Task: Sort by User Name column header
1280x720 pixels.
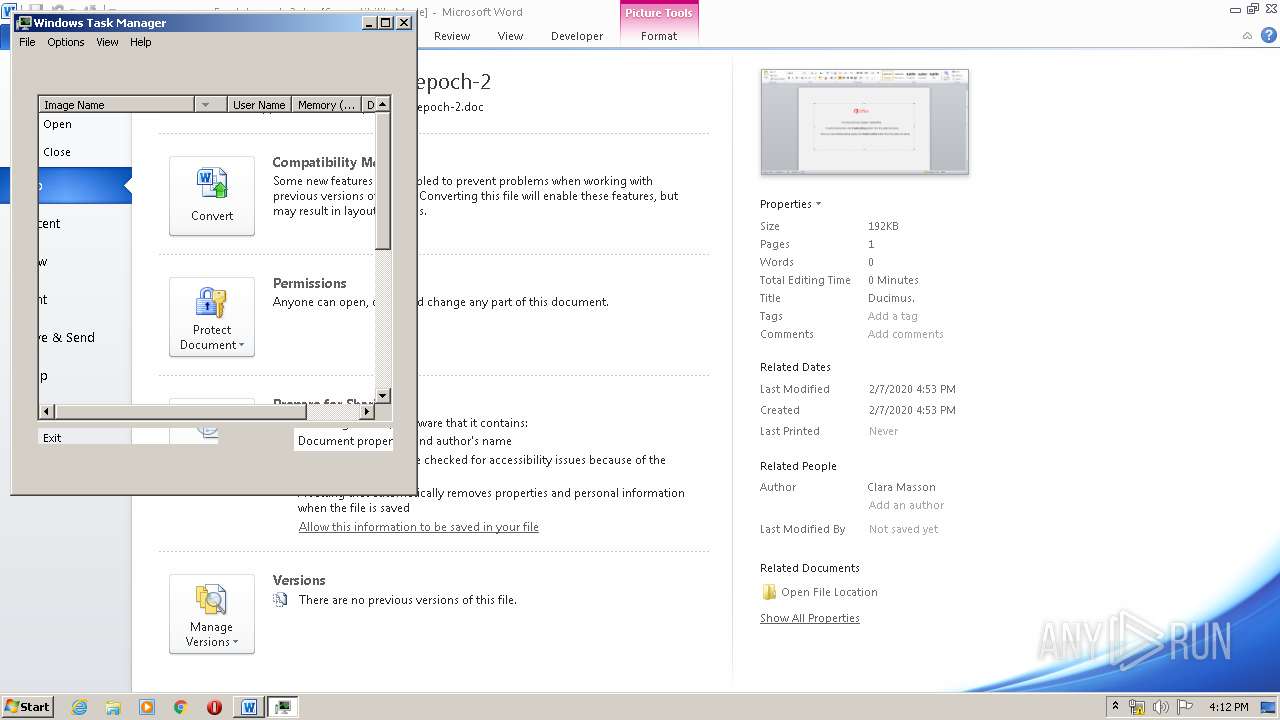Action: pyautogui.click(x=259, y=105)
